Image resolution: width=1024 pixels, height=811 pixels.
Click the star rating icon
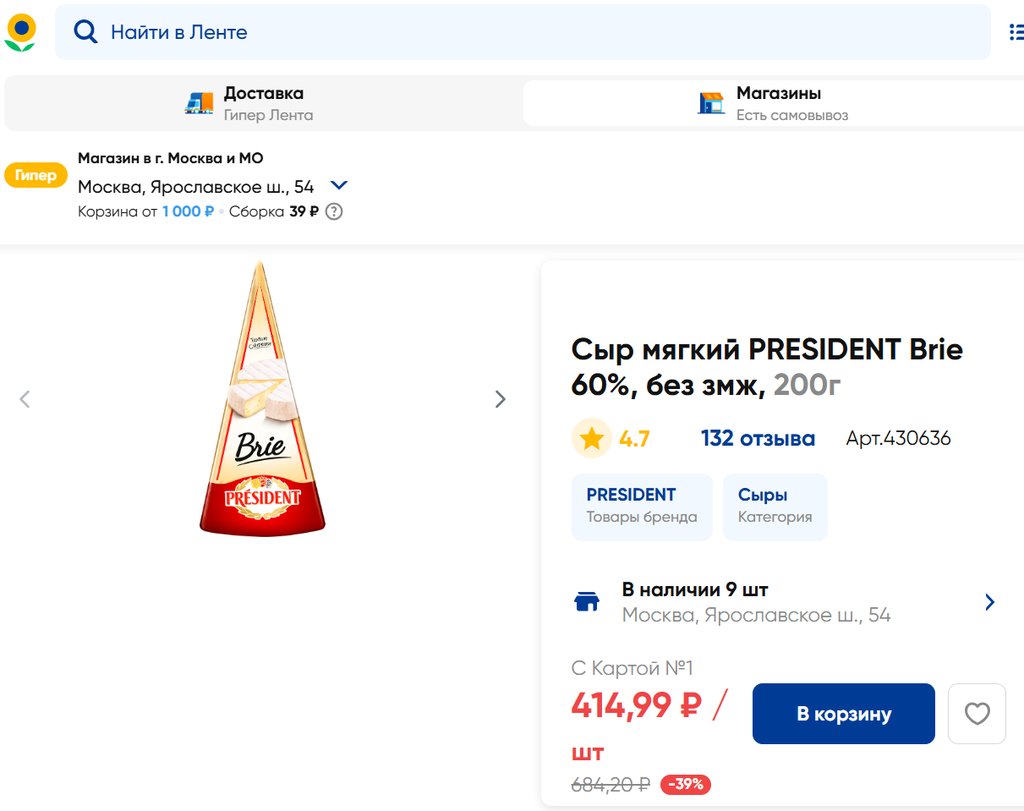tap(592, 438)
